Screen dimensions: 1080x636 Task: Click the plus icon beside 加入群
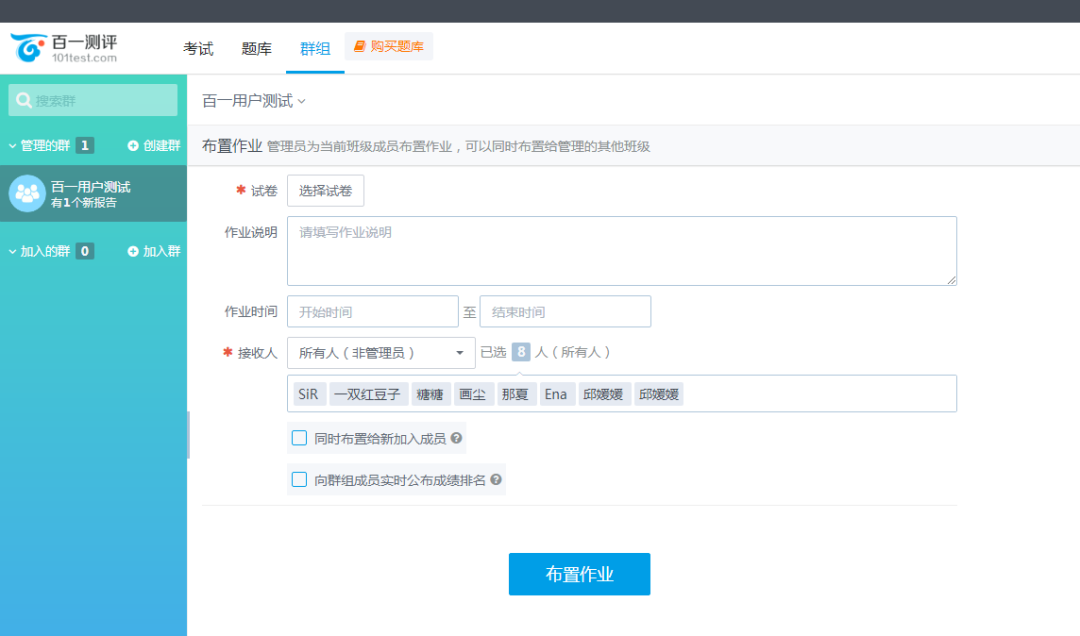133,252
